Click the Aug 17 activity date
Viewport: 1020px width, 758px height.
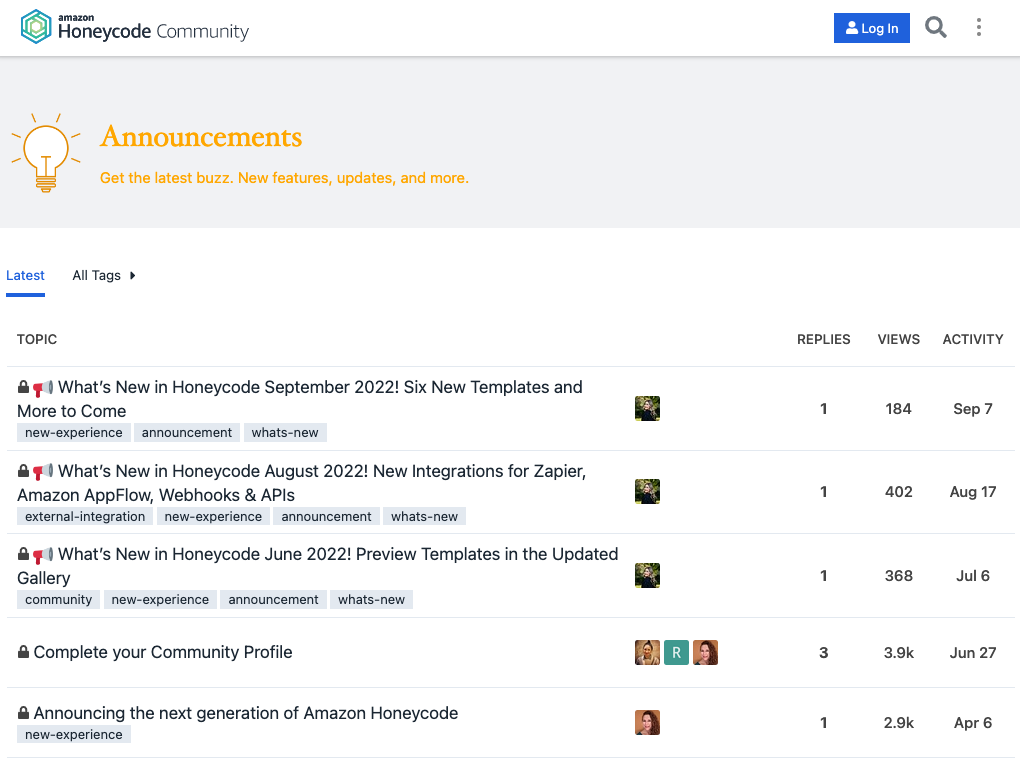pos(973,492)
